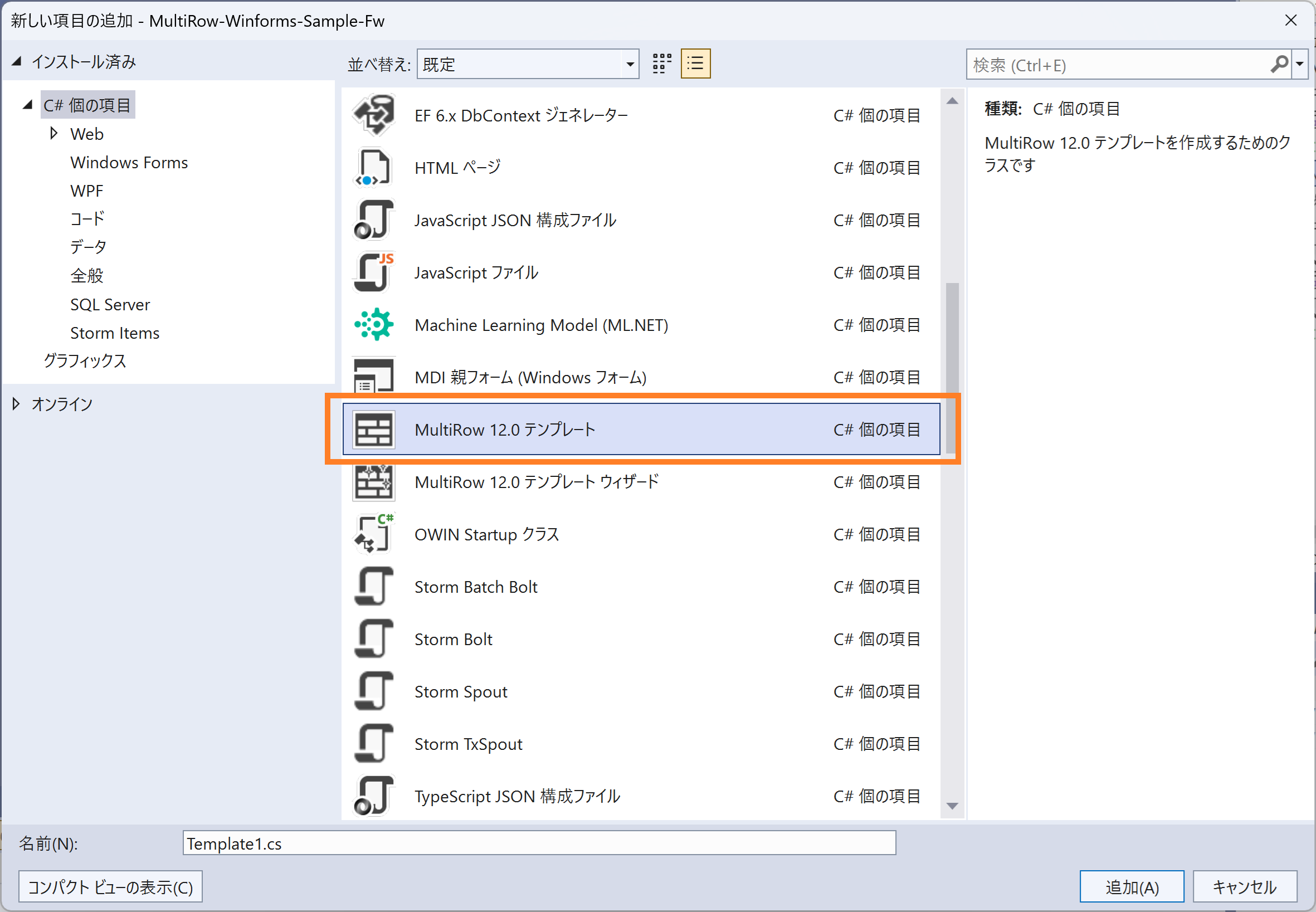Click the search magnifier icon
The image size is (1316, 912).
[1279, 64]
